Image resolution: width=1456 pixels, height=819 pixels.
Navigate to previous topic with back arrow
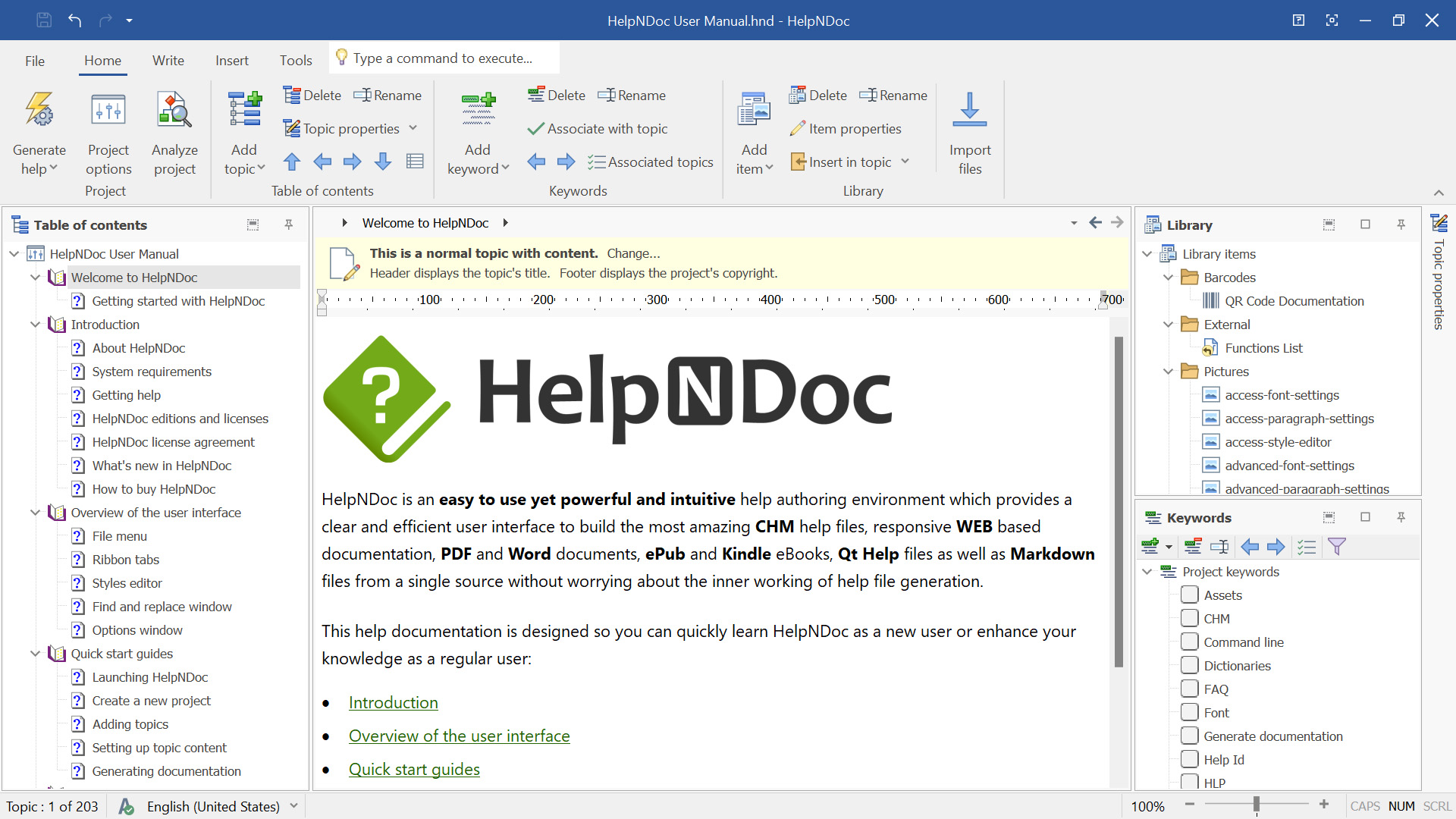coord(1095,222)
